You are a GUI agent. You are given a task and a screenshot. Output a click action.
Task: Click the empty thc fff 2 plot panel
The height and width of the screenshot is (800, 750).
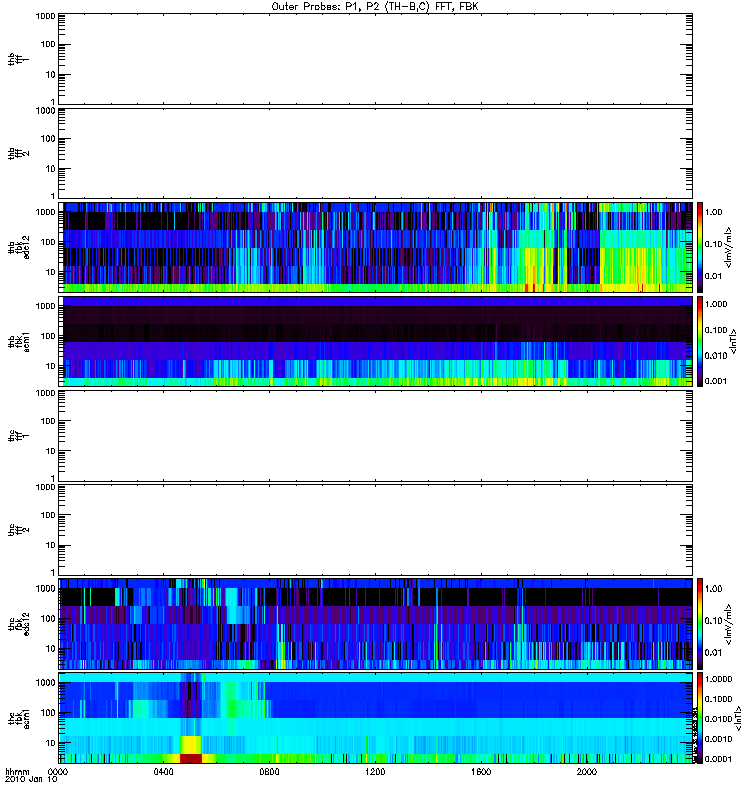pyautogui.click(x=376, y=530)
